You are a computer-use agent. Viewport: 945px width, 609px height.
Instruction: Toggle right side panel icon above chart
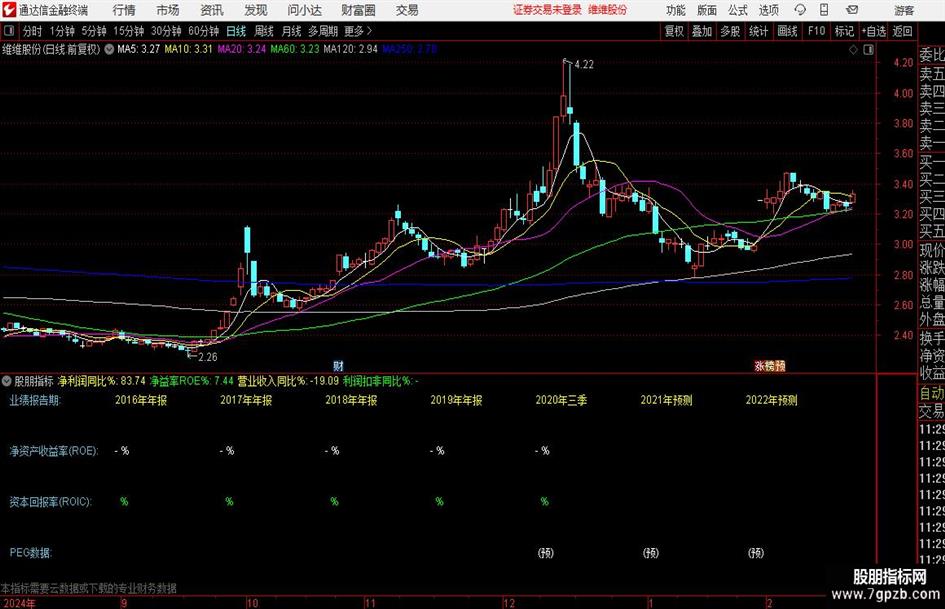click(x=868, y=50)
